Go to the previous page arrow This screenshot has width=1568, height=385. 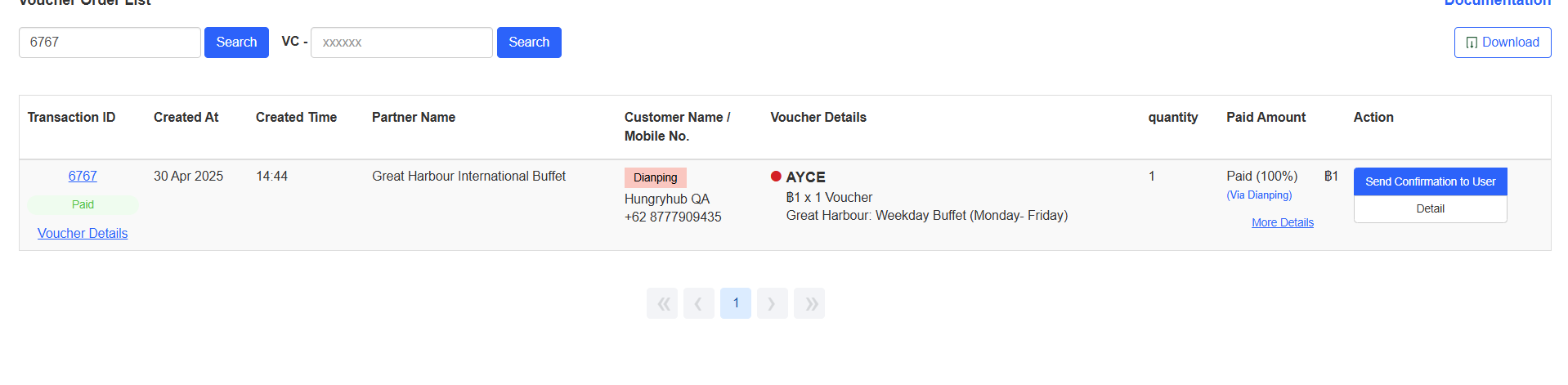699,303
